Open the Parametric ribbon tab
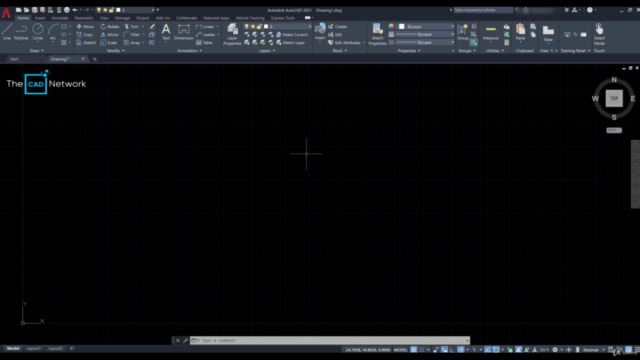Viewport: 640px width, 360px height. point(84,18)
